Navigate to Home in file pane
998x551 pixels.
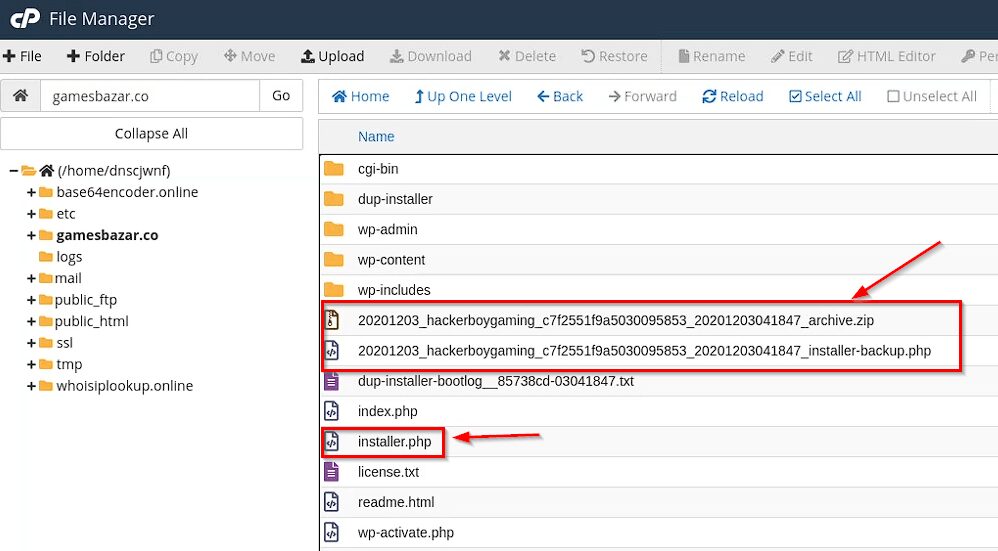click(361, 96)
